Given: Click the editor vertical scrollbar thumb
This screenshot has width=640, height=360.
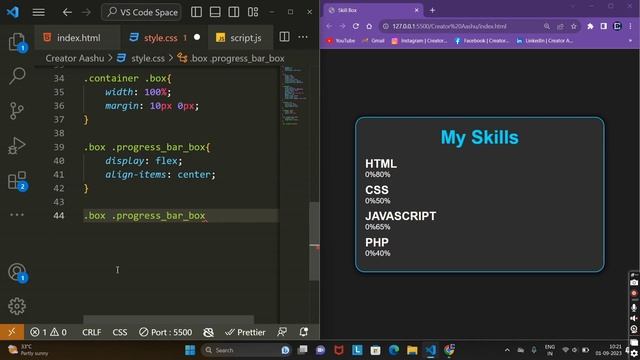Looking at the screenshot, I should point(314,241).
